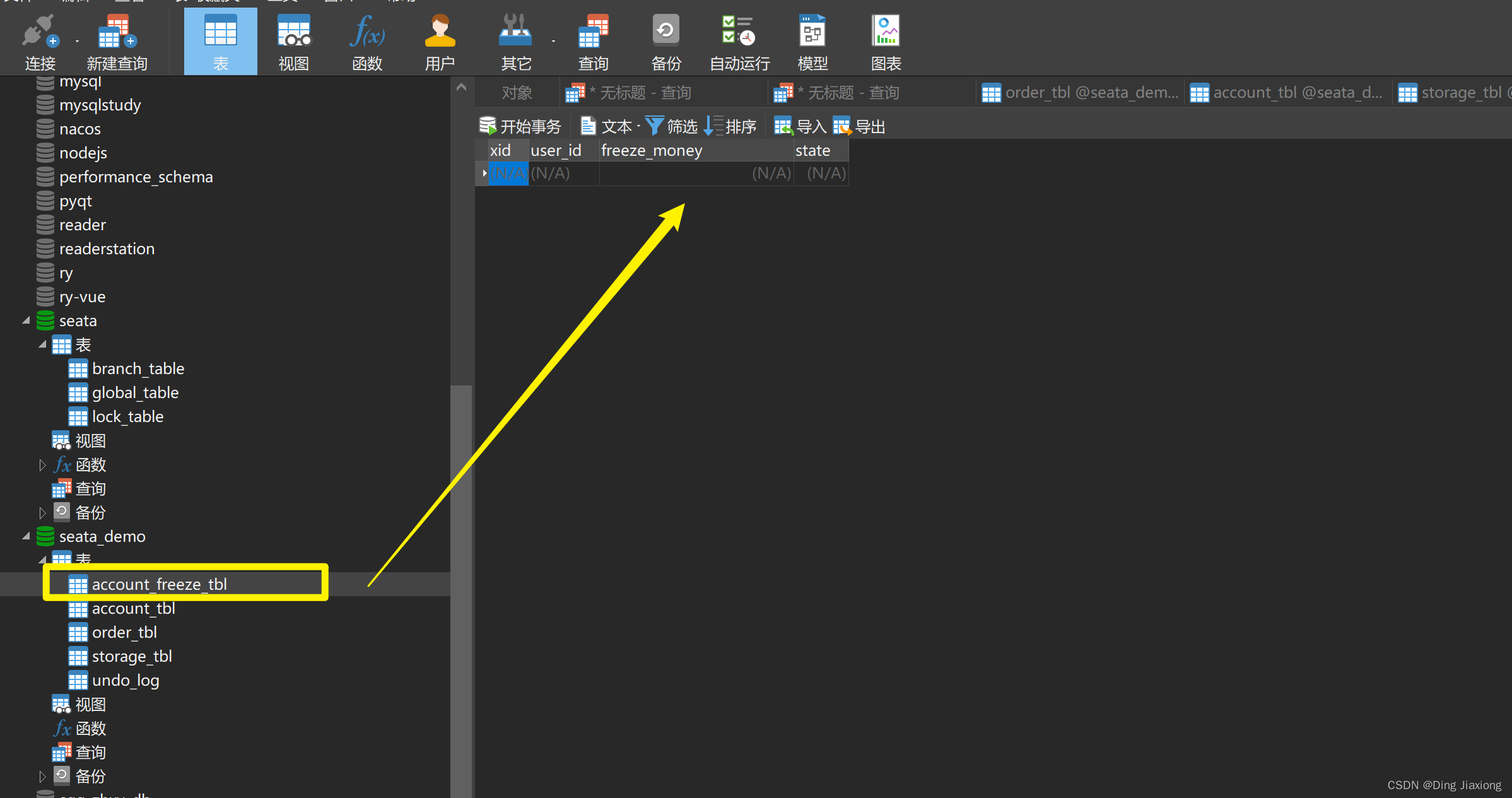Click the Filter (筛选) button

pos(671,126)
